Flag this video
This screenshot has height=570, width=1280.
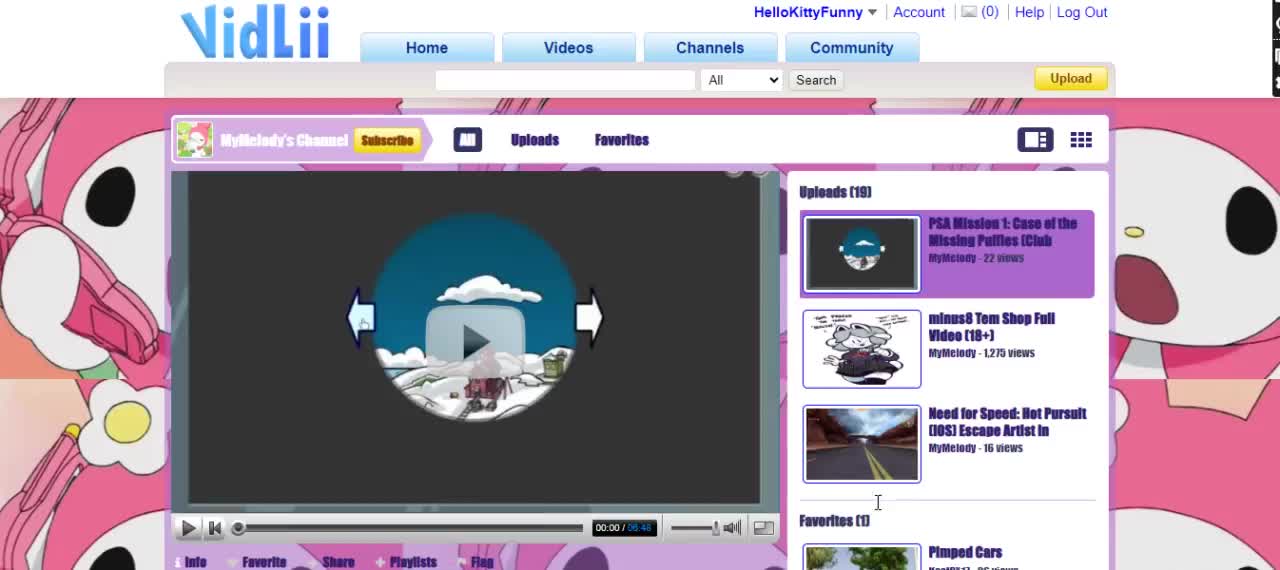click(476, 562)
